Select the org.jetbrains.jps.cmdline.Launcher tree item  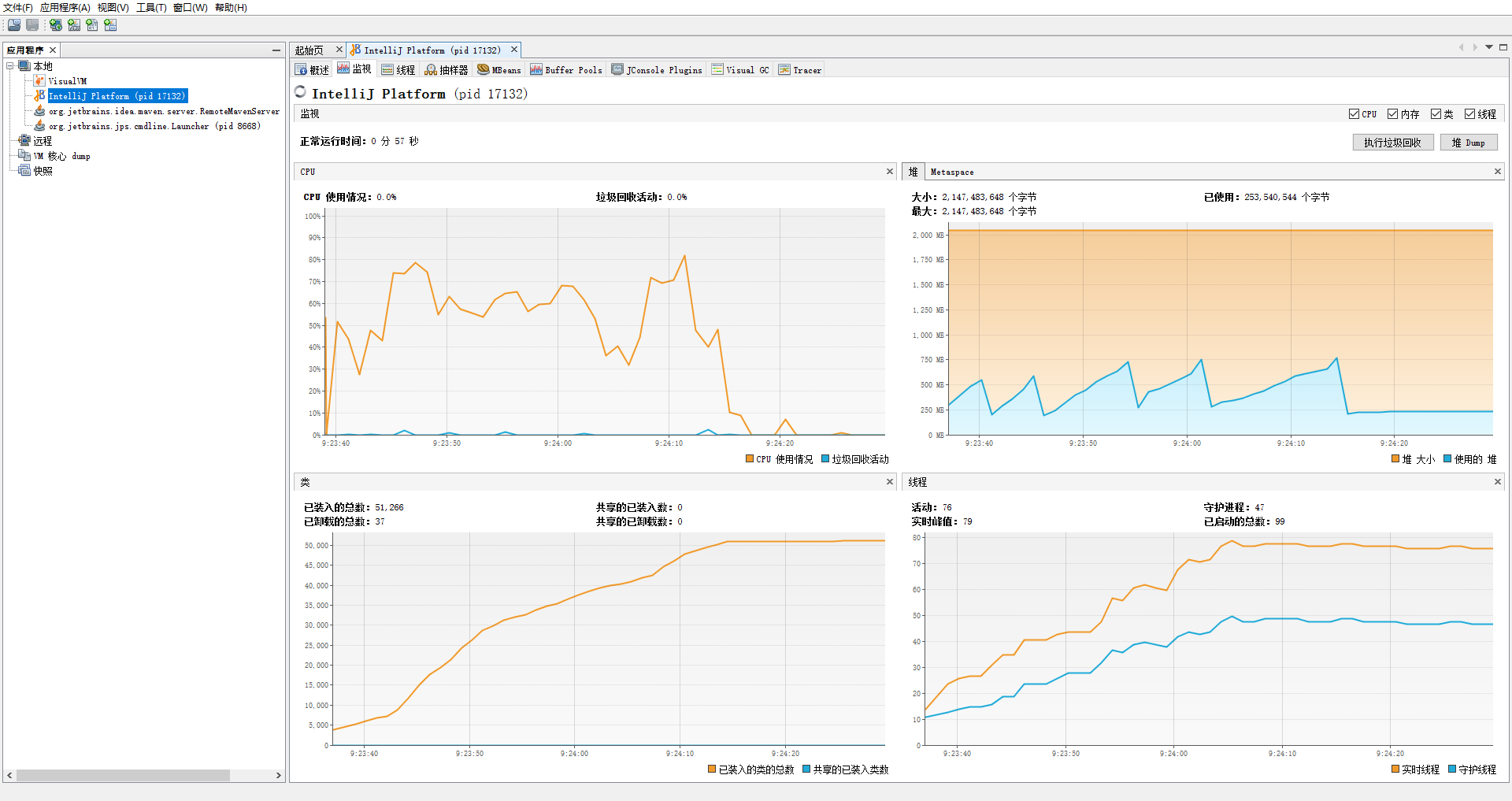tap(154, 126)
